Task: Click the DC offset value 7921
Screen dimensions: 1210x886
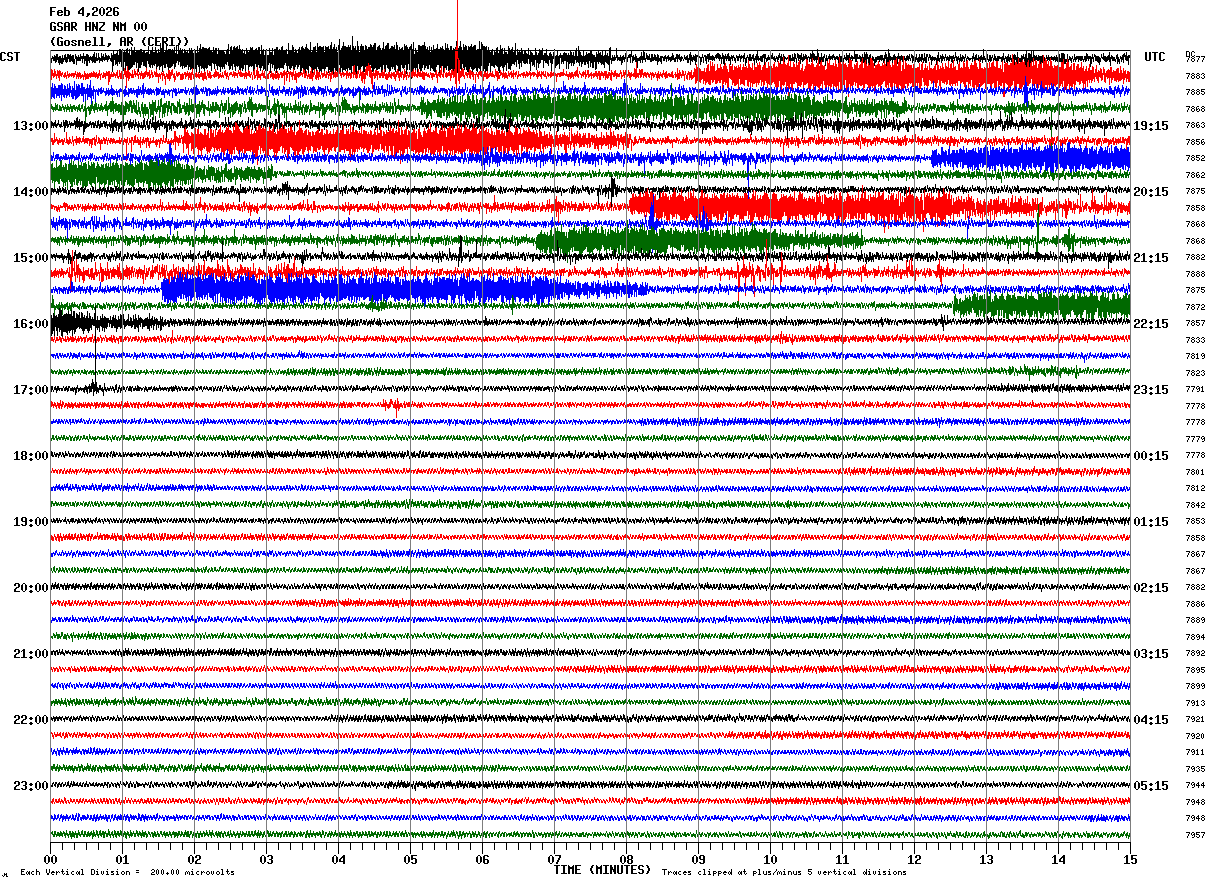Action: [1195, 720]
